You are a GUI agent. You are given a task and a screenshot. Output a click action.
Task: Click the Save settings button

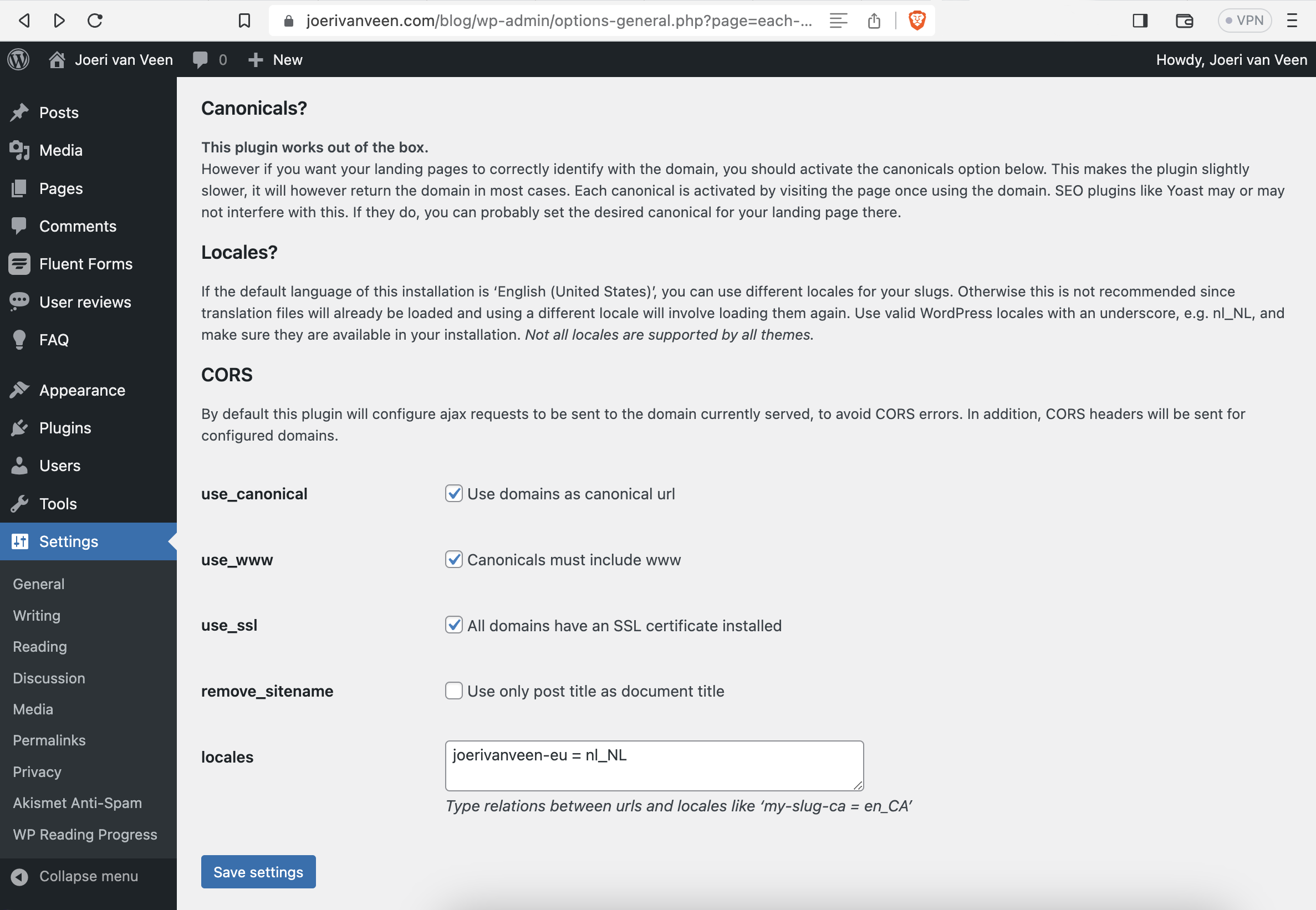coord(258,871)
